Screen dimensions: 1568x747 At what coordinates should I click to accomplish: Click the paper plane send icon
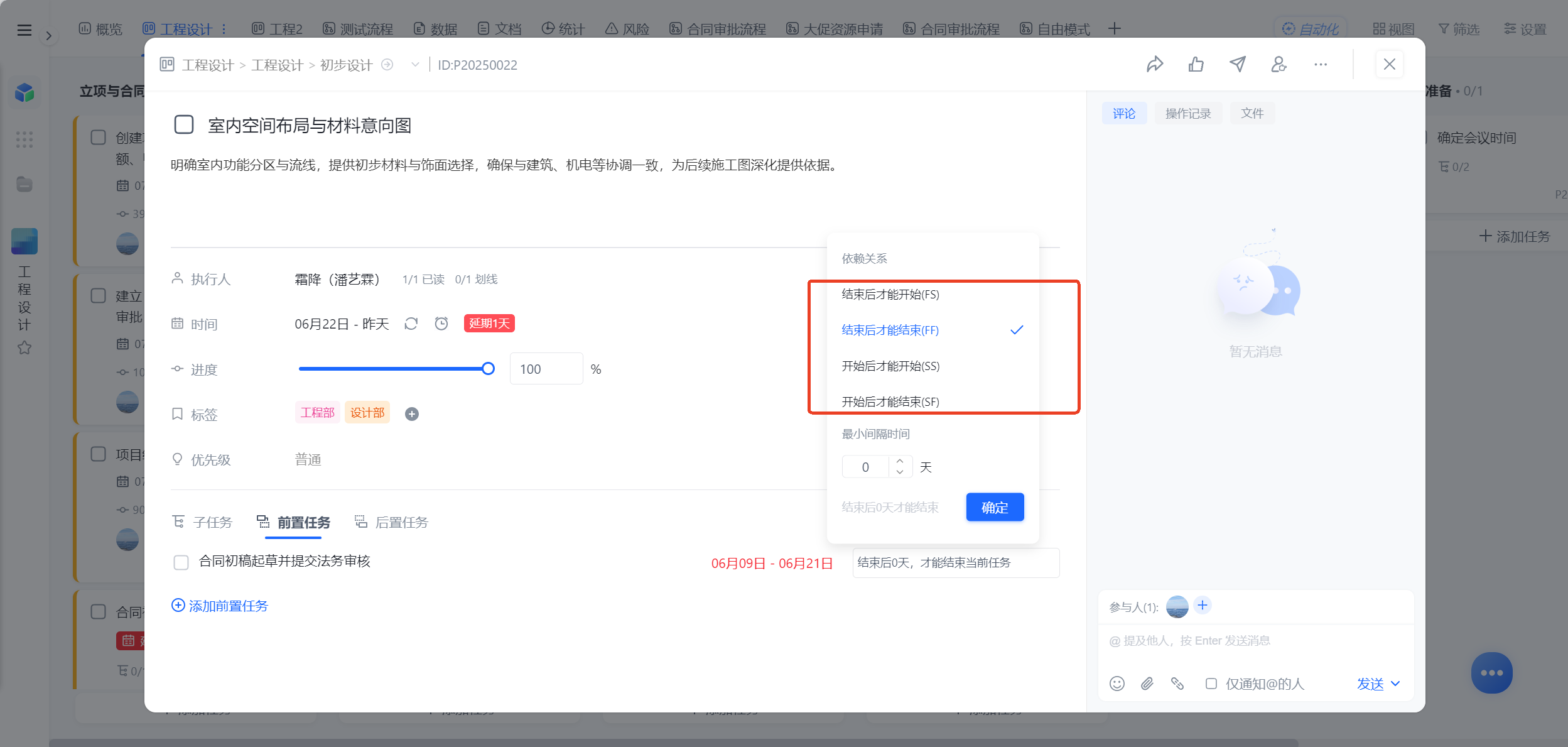click(x=1238, y=64)
